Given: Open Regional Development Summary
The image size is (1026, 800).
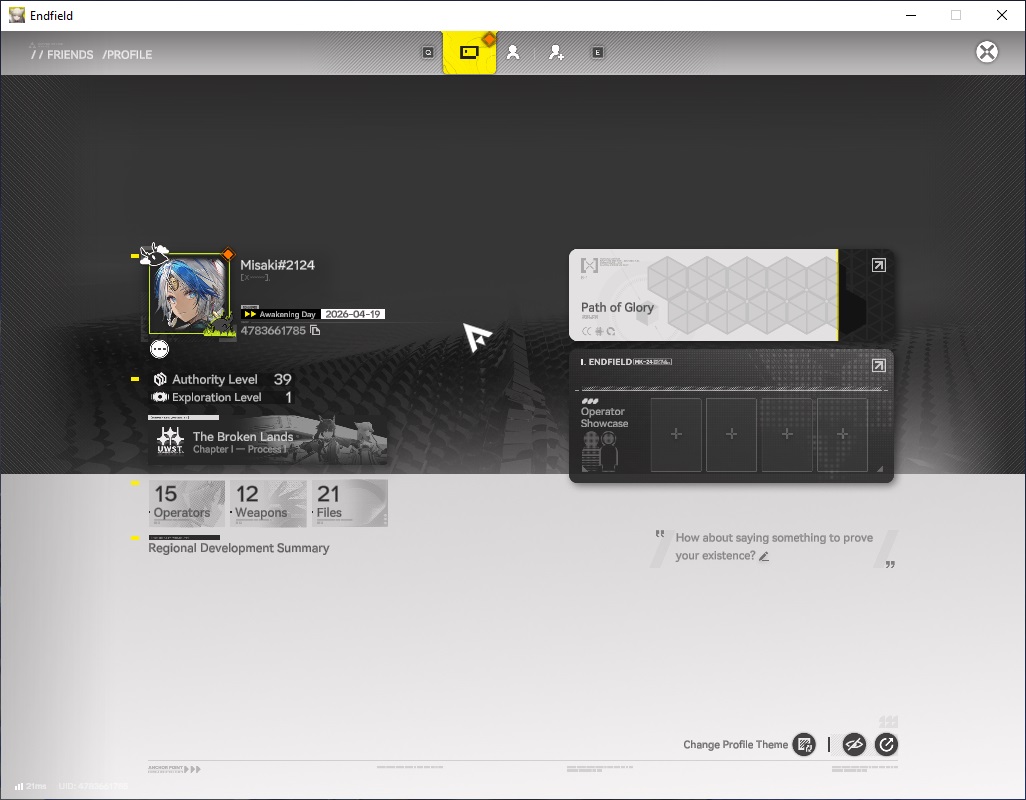Looking at the screenshot, I should pyautogui.click(x=239, y=548).
